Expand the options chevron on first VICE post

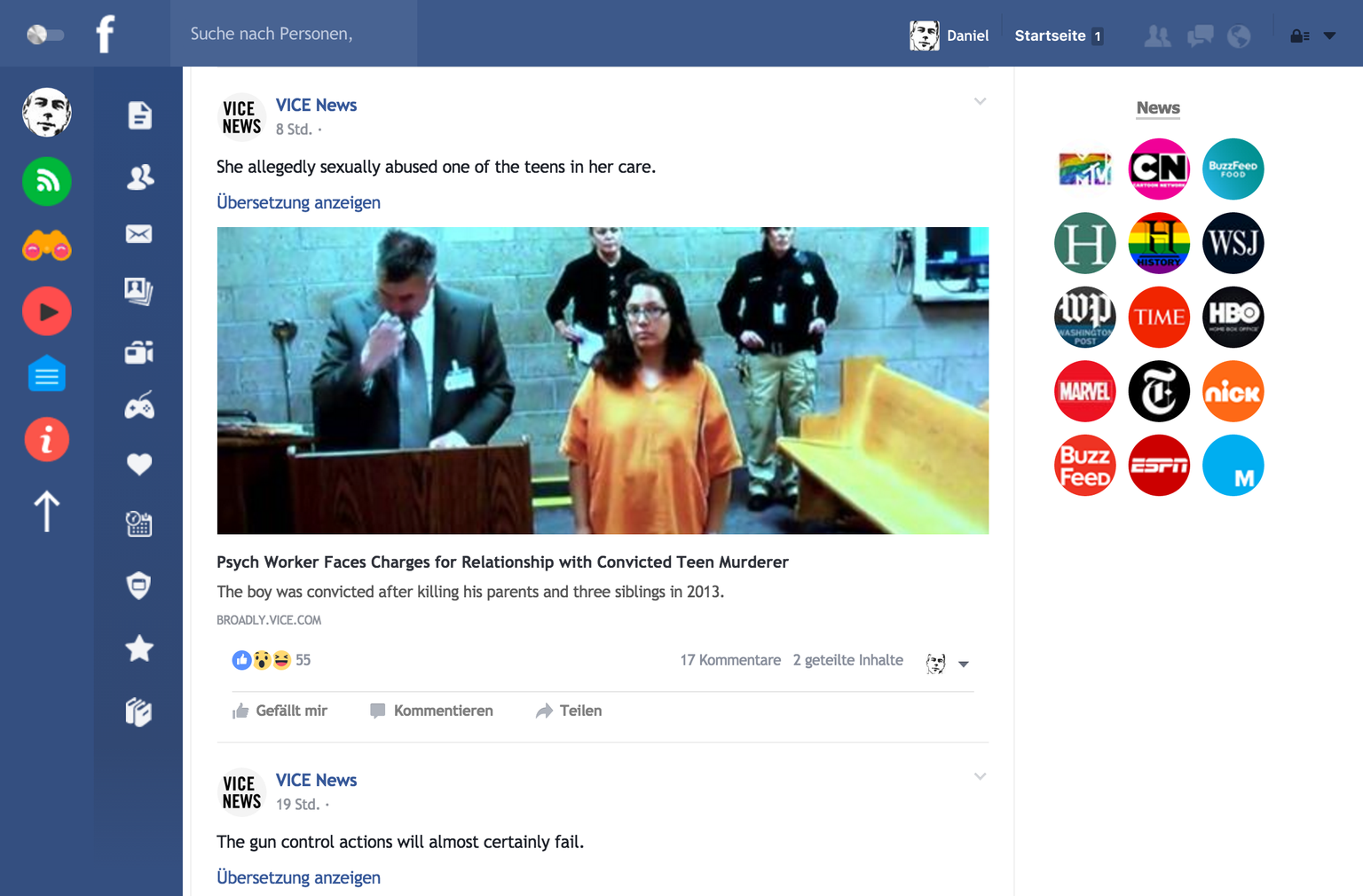tap(980, 101)
